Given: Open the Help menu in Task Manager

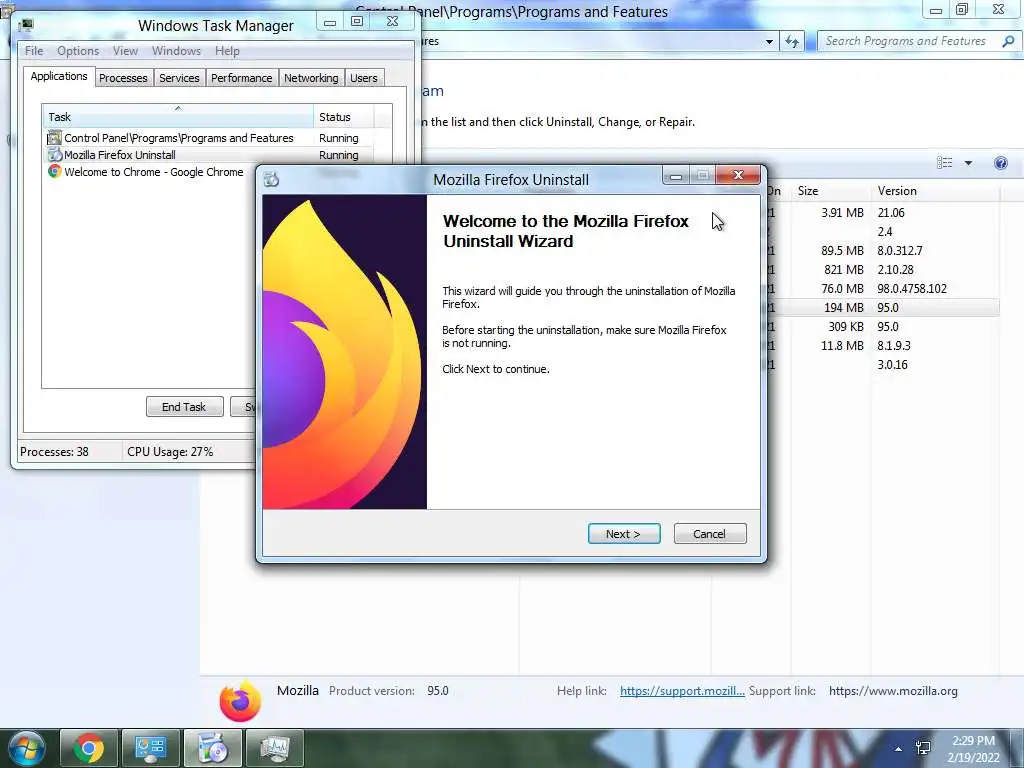Looking at the screenshot, I should coord(227,51).
